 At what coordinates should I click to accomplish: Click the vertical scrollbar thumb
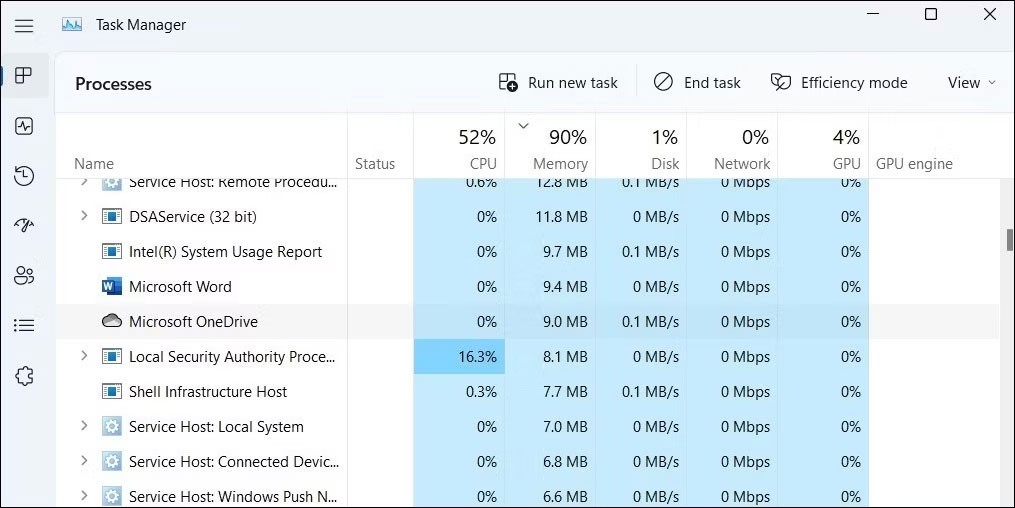pos(1008,240)
